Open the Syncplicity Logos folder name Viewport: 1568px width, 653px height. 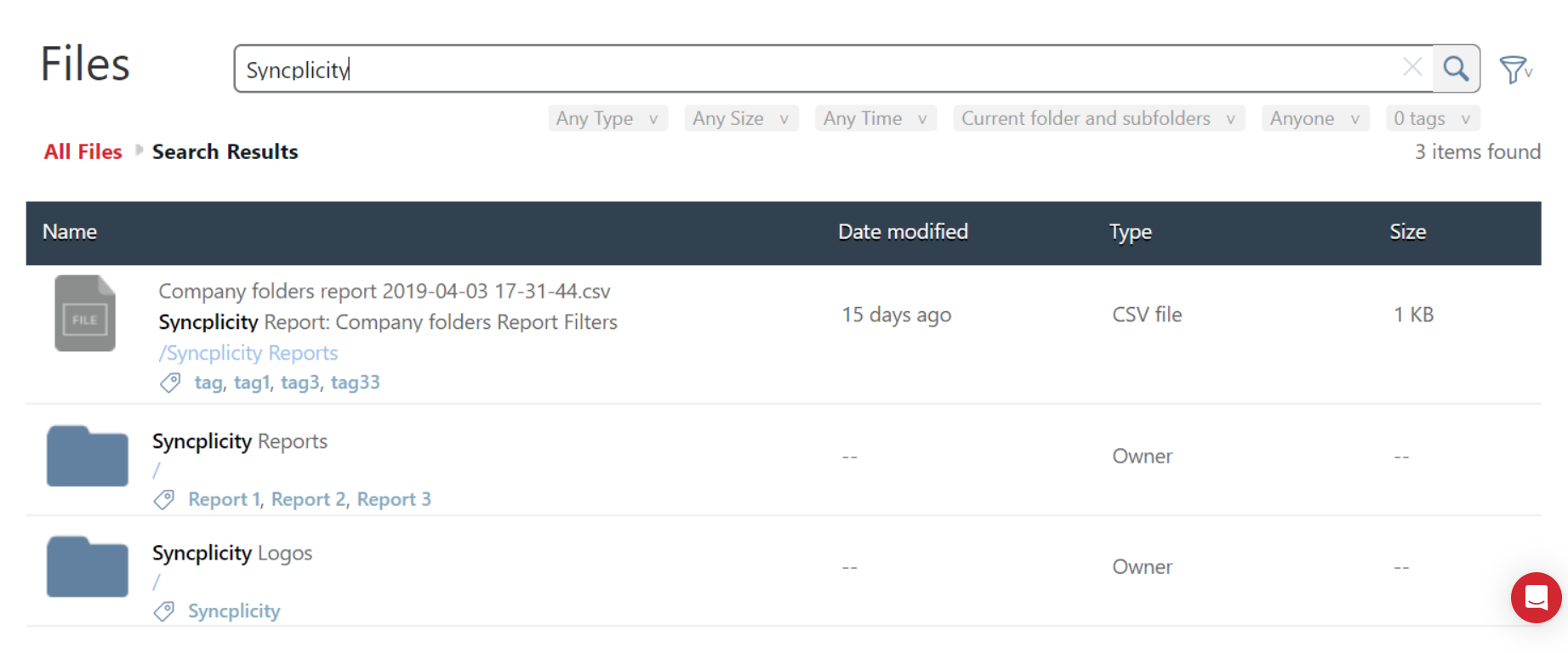(232, 554)
